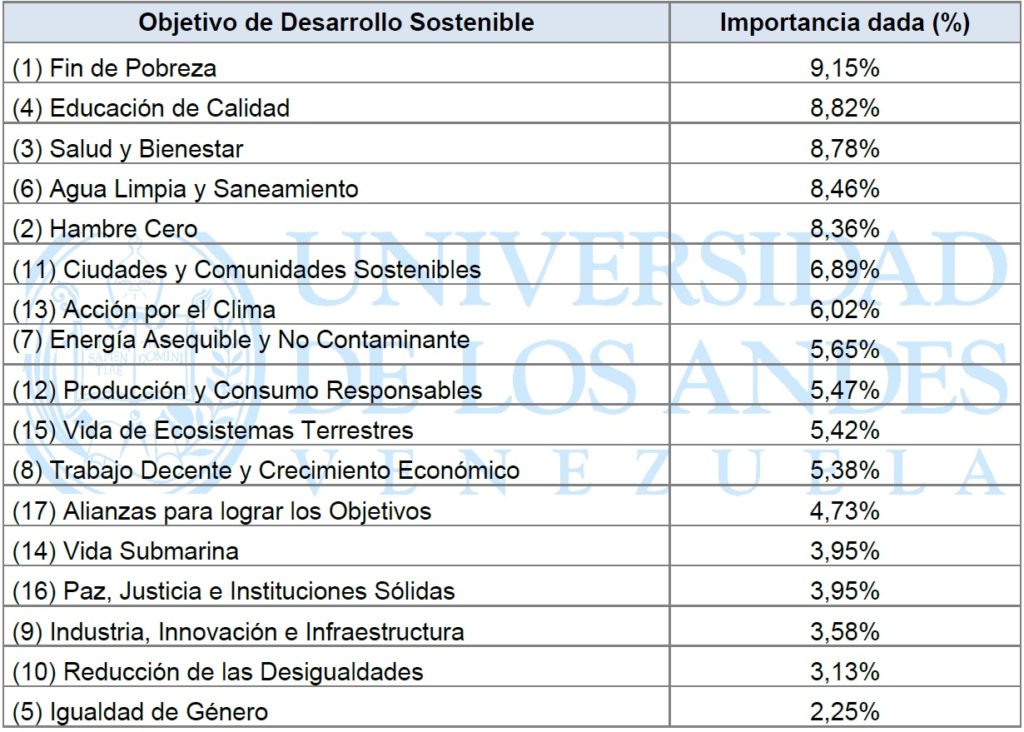Click the 'Objetivo de Desarrollo Sostenible' column header
Image resolution: width=1024 pixels, height=732 pixels.
click(x=336, y=23)
